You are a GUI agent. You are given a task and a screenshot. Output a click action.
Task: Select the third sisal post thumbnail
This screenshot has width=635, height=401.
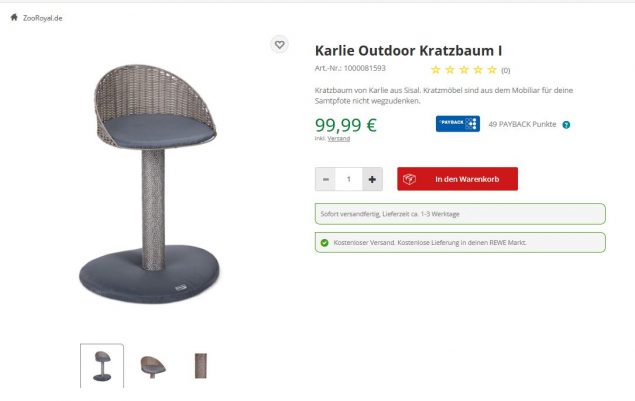pos(200,366)
